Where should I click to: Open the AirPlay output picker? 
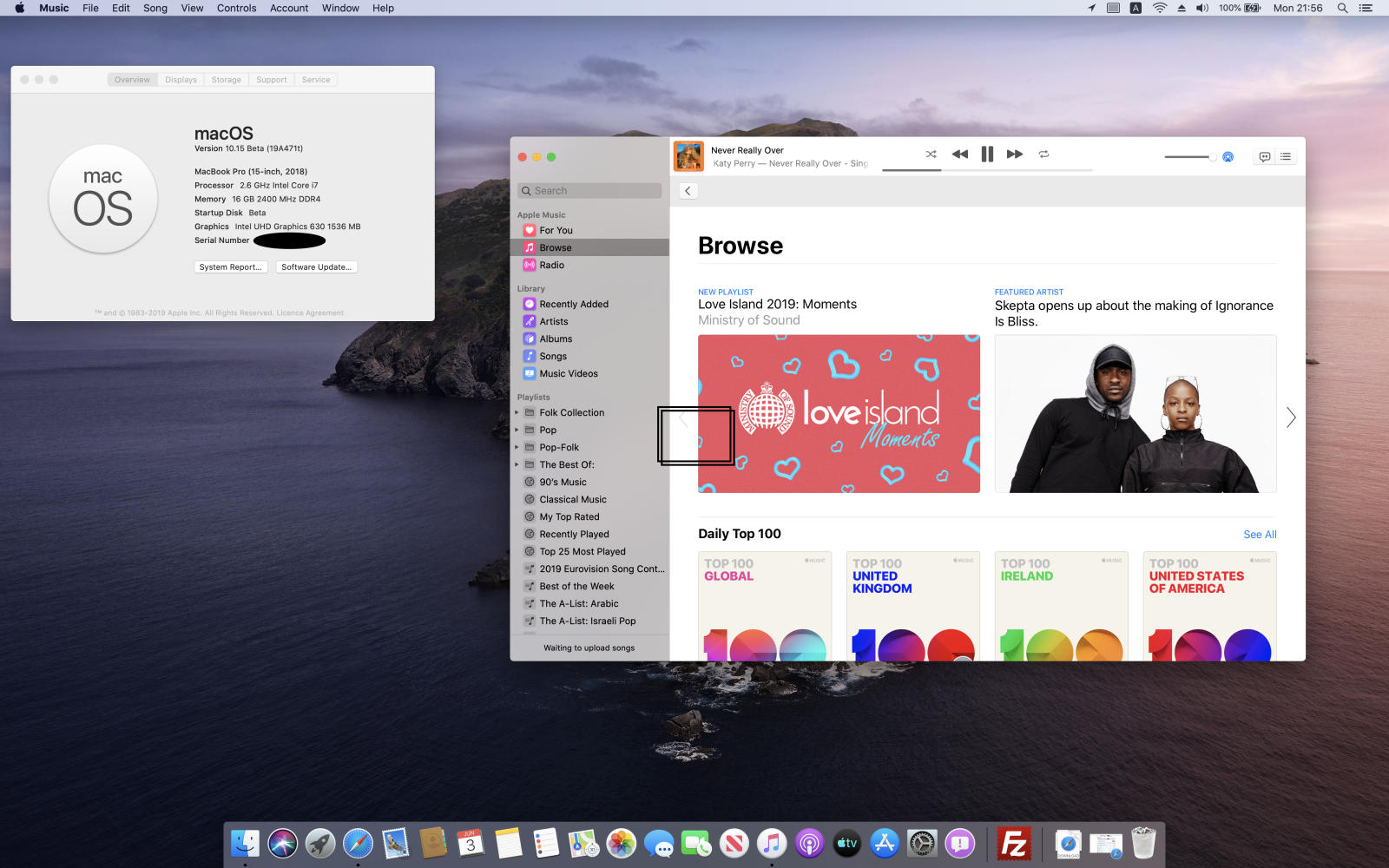pyautogui.click(x=1228, y=157)
